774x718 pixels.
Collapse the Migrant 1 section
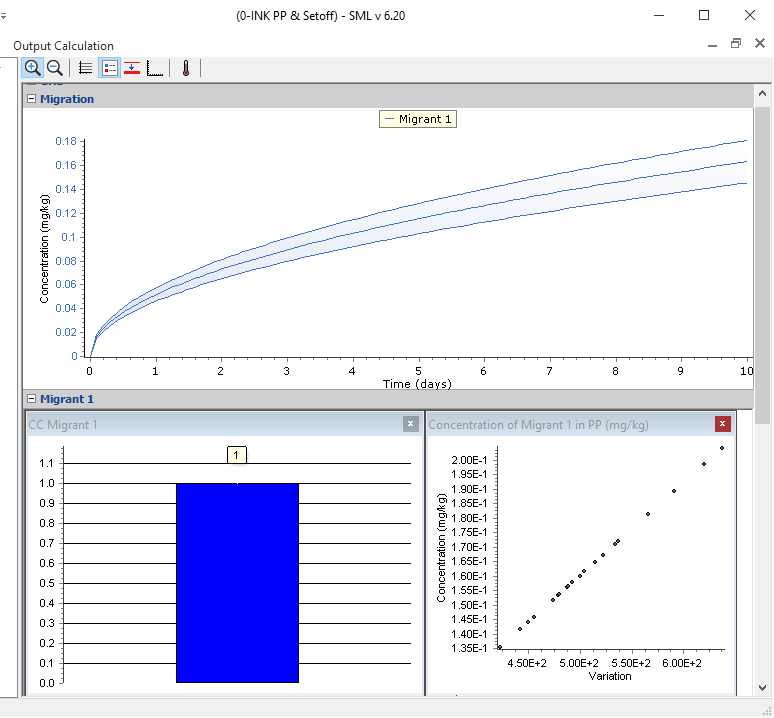(31, 399)
